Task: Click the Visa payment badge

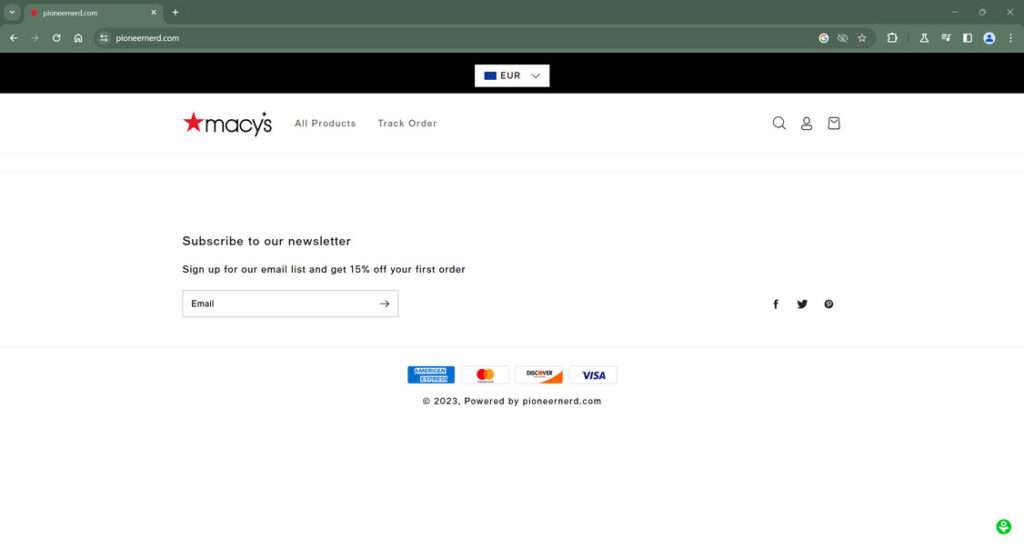Action: [x=594, y=375]
